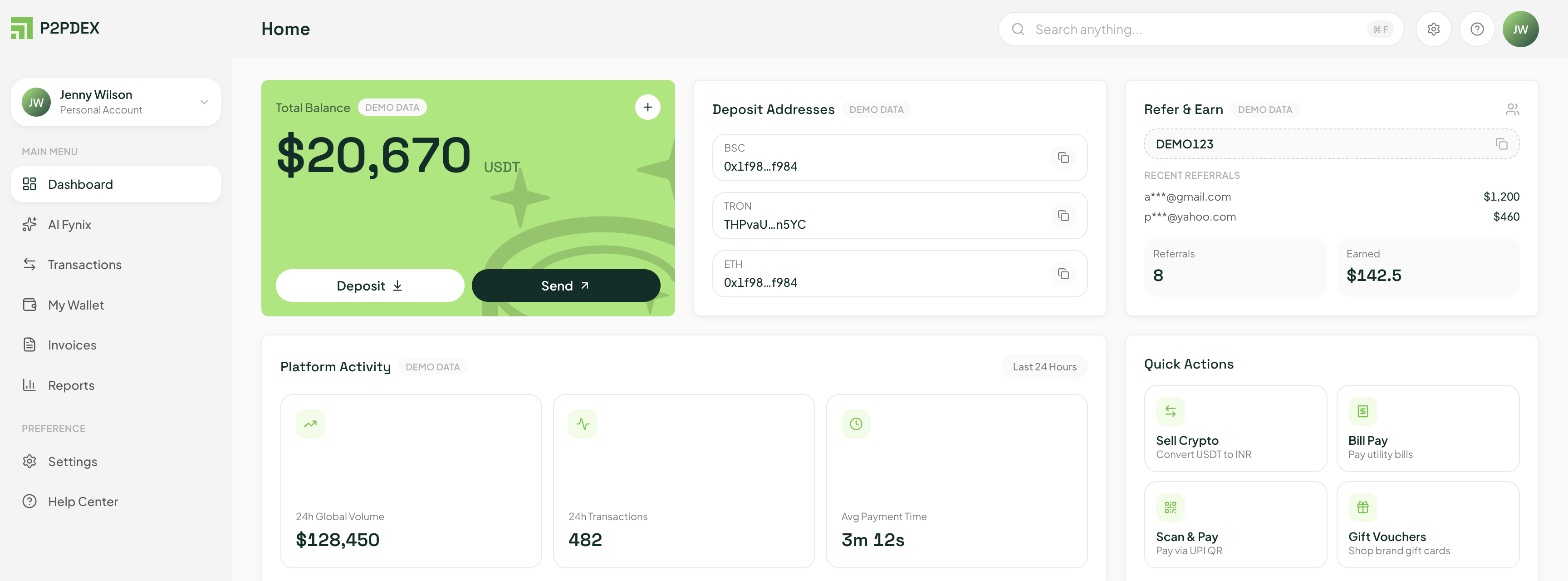The height and width of the screenshot is (581, 1568).
Task: Click the Avg Payment Time clock icon
Action: tap(856, 424)
